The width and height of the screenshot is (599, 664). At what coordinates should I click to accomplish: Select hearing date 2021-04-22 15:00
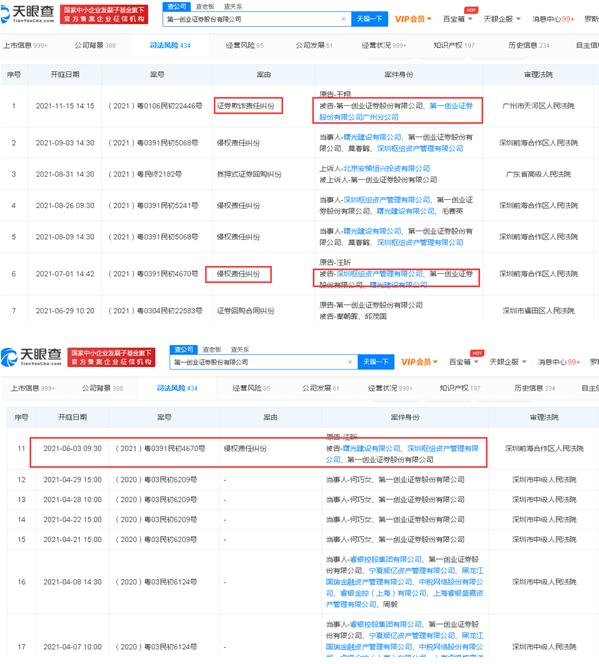(72, 520)
